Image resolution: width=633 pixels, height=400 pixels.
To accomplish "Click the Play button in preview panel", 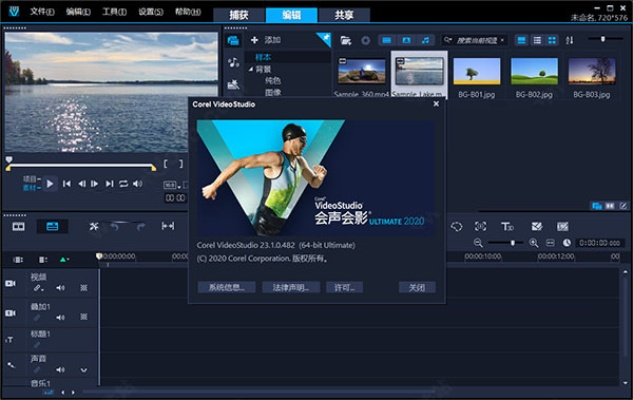I will pos(50,183).
